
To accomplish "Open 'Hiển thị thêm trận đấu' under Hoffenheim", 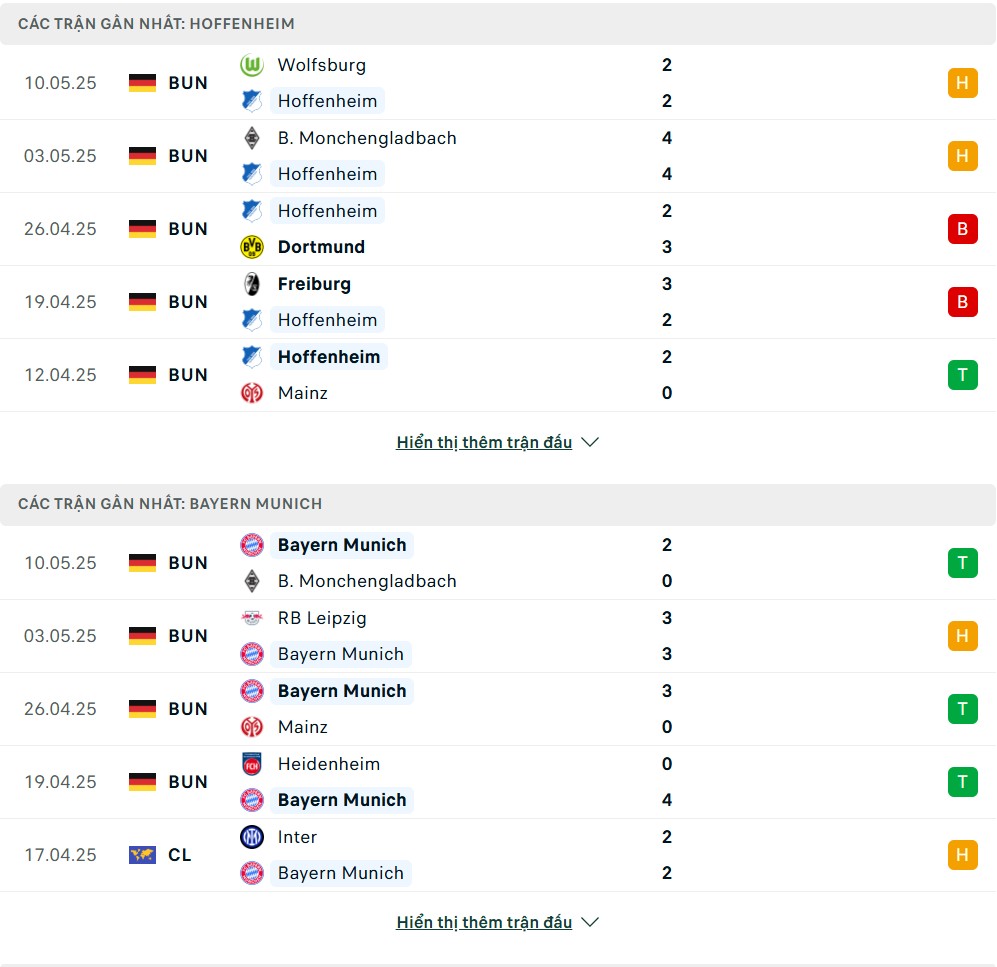I will (484, 442).
